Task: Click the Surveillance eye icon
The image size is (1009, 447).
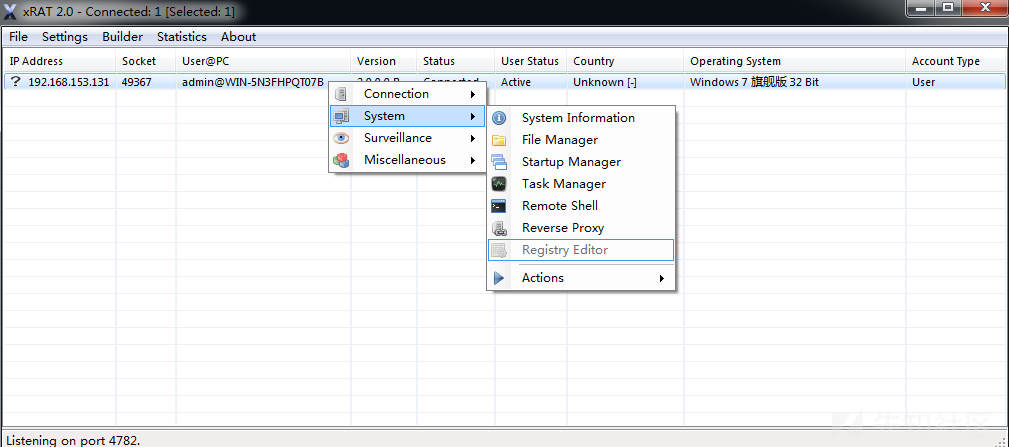Action: tap(341, 138)
